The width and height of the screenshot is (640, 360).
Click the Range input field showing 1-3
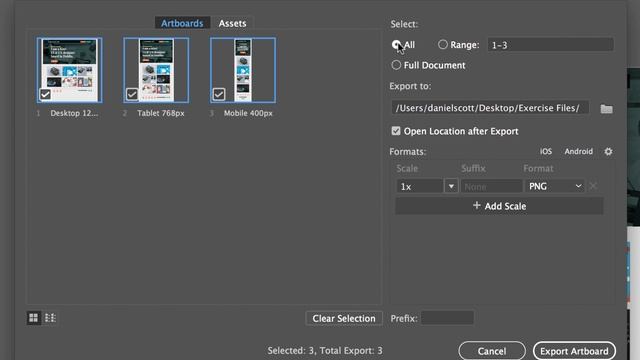coord(550,45)
